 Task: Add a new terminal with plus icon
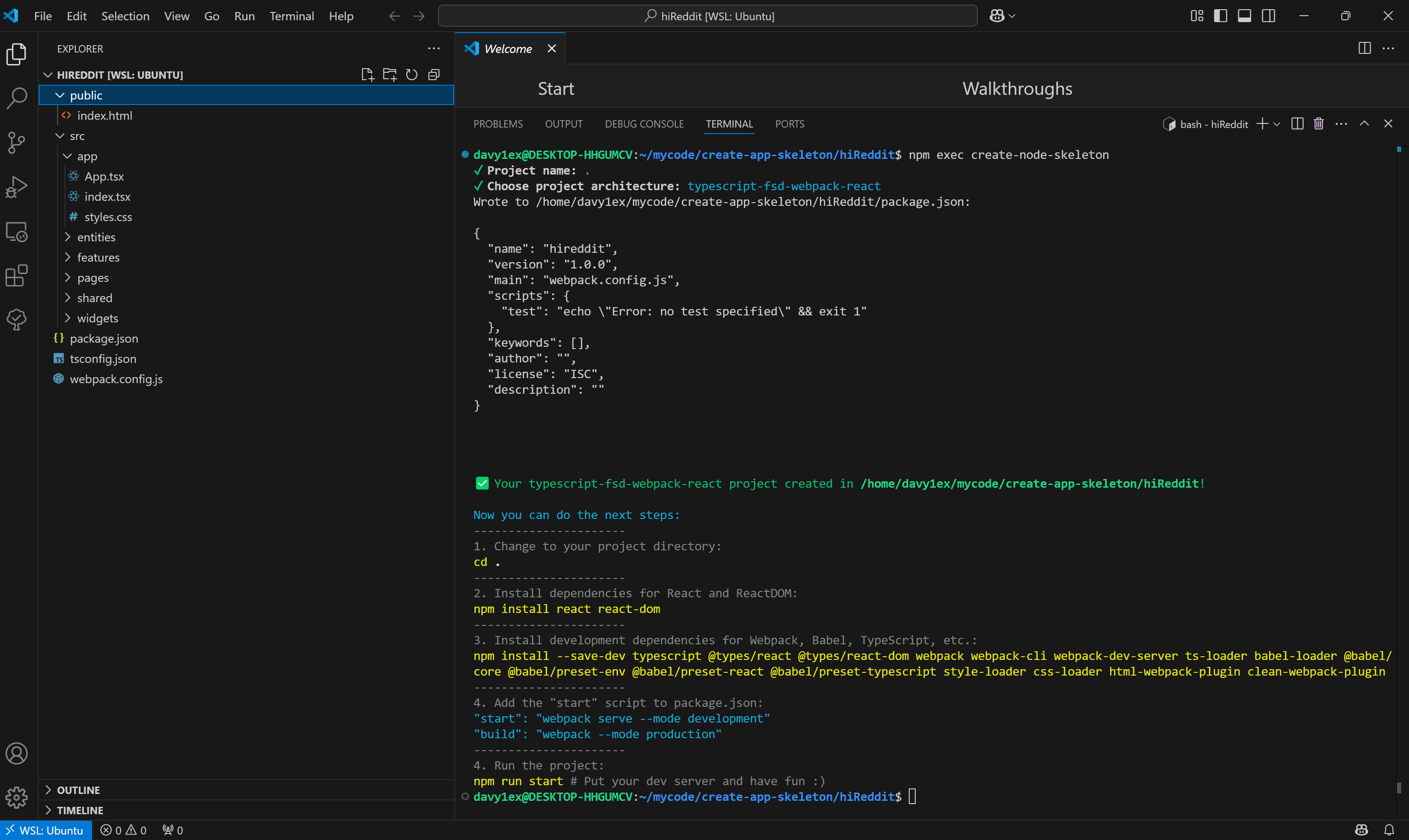click(1262, 124)
